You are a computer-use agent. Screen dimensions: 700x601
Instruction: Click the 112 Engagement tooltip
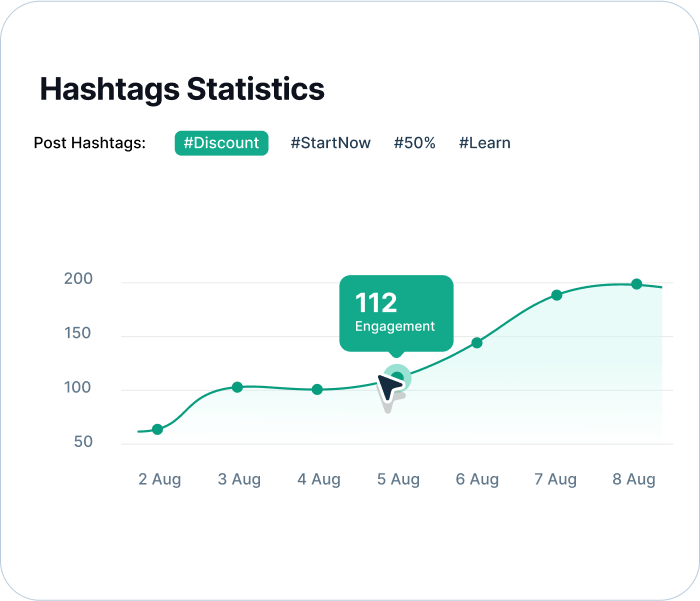396,312
